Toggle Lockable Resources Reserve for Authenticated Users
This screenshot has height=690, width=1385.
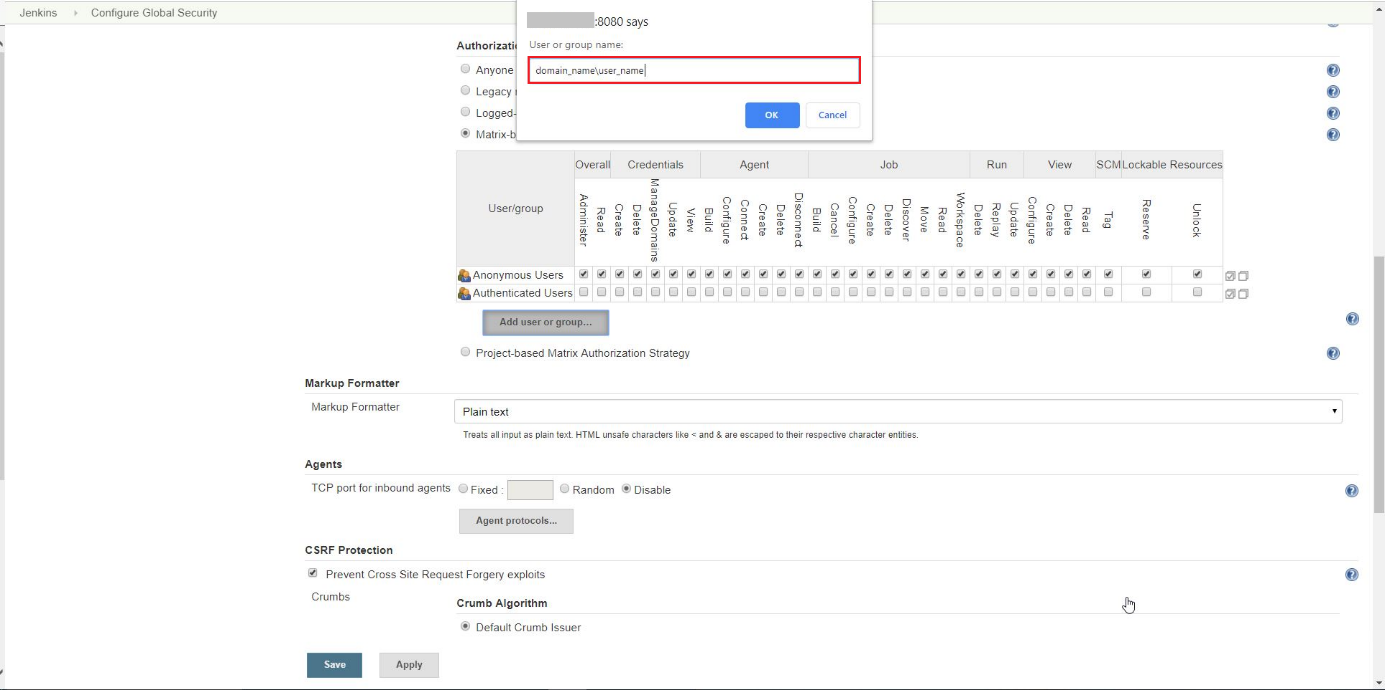tap(1146, 292)
